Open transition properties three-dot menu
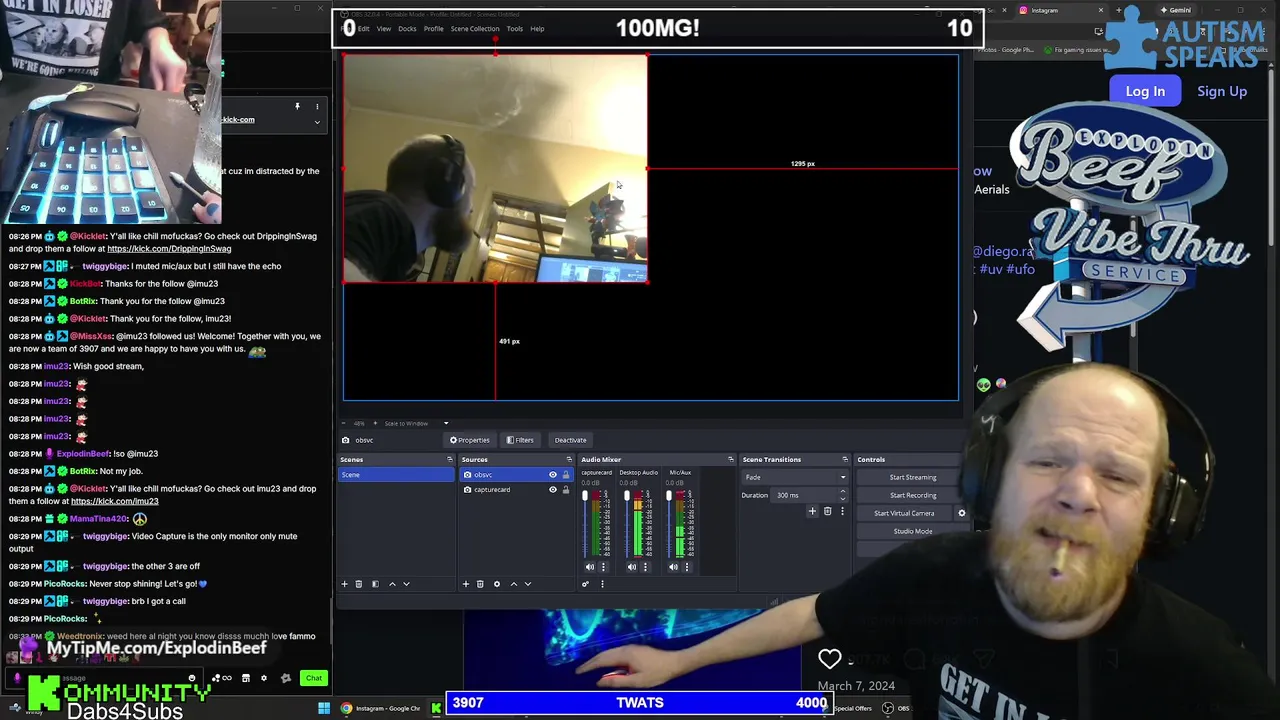1280x720 pixels. click(x=842, y=511)
